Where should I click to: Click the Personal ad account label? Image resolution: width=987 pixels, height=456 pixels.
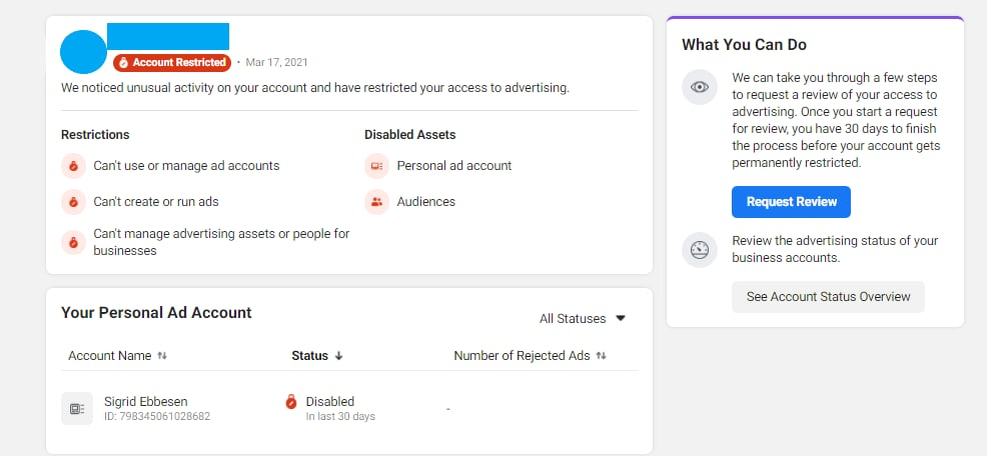pyautogui.click(x=454, y=166)
